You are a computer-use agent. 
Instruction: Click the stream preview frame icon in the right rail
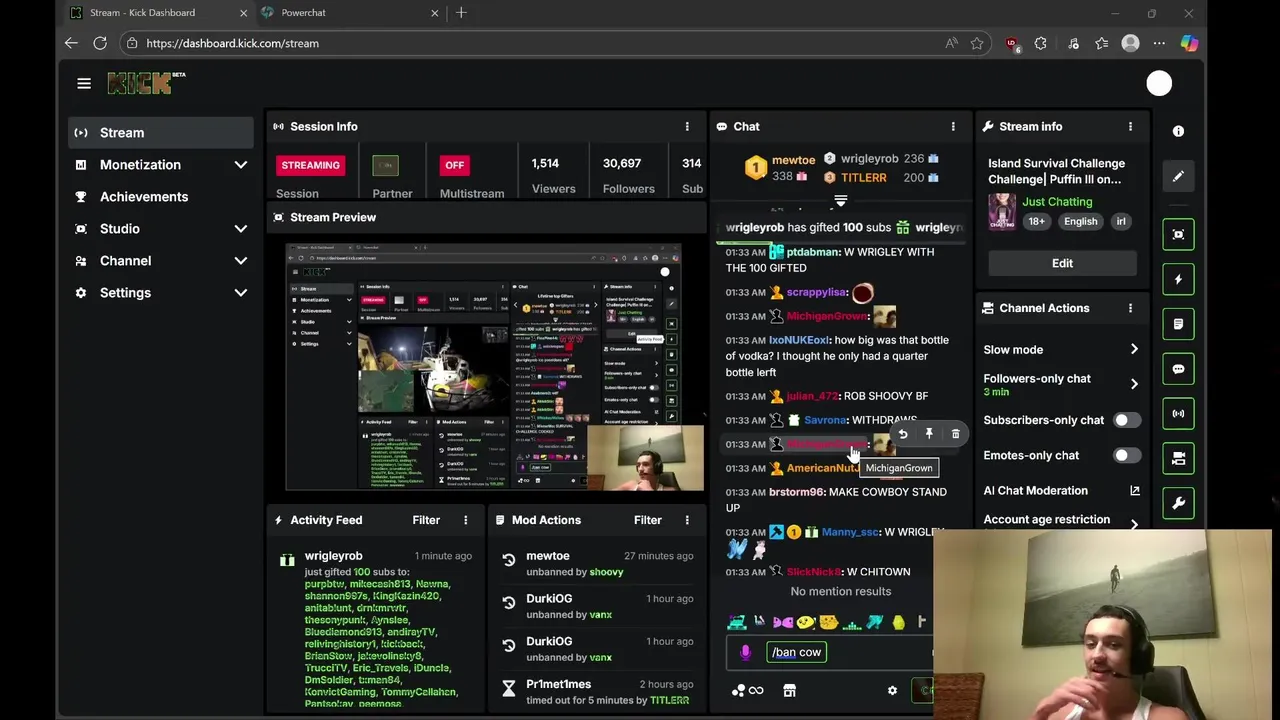(1178, 235)
